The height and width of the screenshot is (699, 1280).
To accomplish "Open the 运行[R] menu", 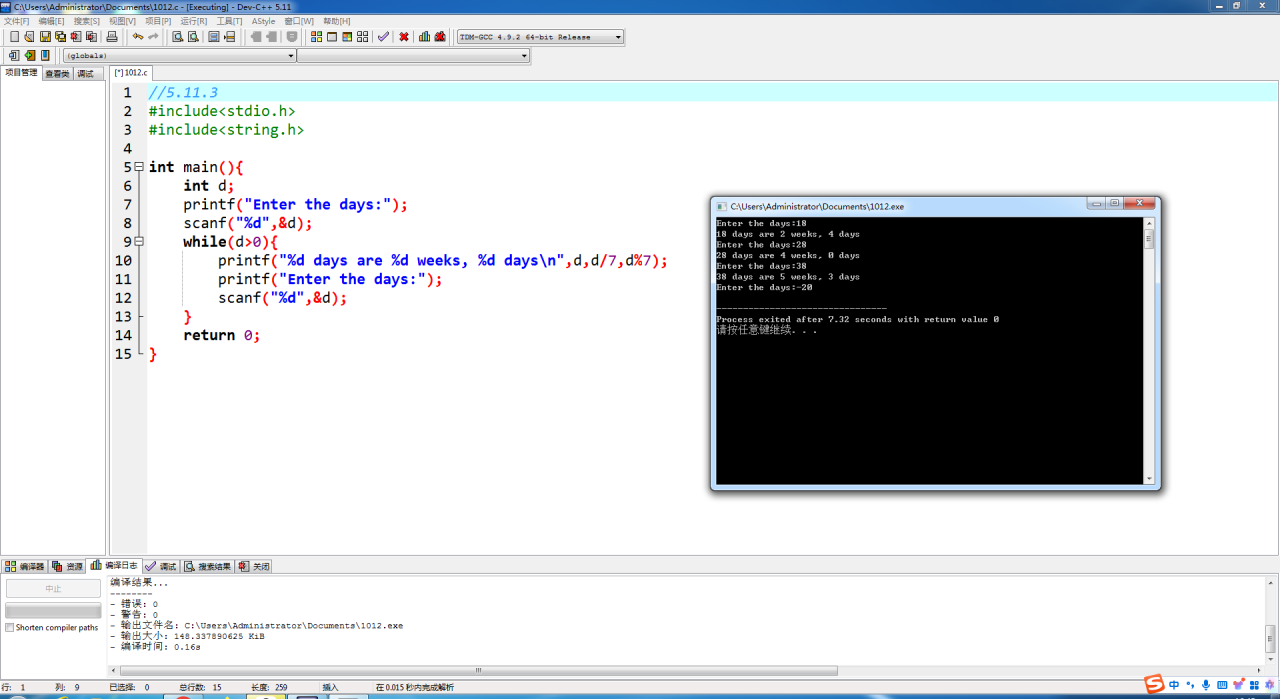I will (194, 21).
